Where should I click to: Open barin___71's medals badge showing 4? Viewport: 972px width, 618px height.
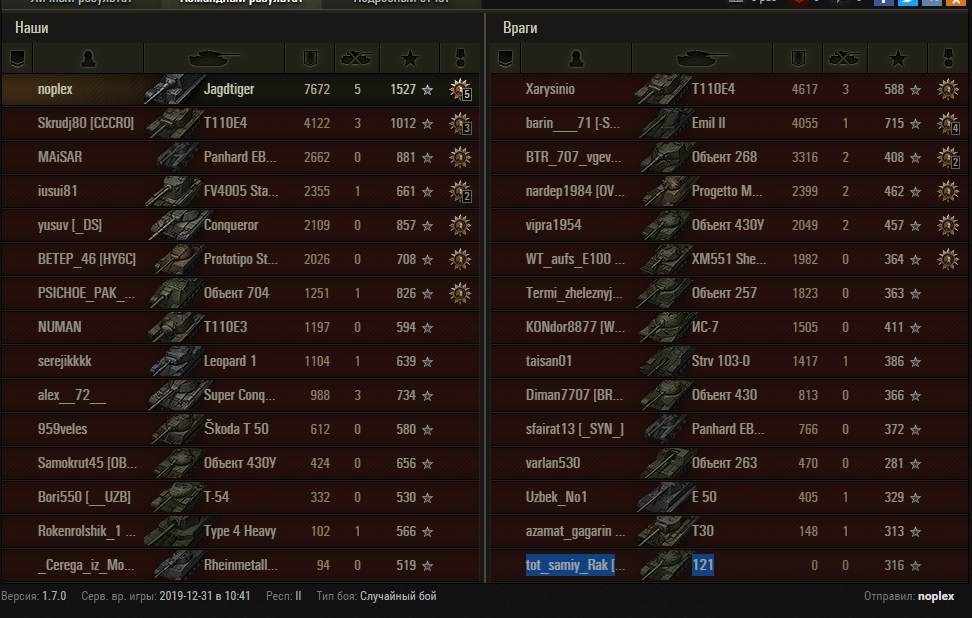click(948, 123)
